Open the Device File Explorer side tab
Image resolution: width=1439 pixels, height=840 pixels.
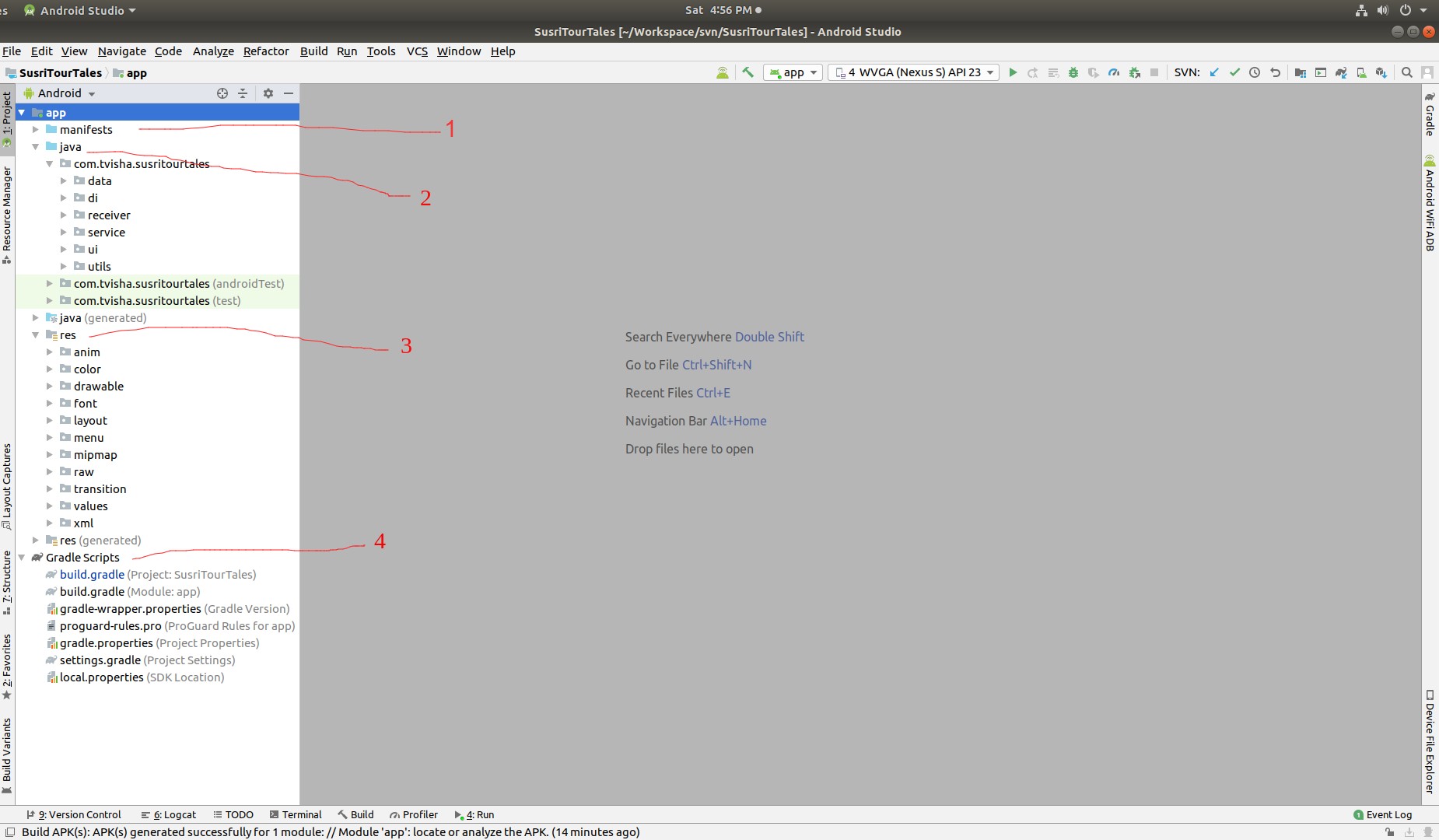pyautogui.click(x=1430, y=741)
